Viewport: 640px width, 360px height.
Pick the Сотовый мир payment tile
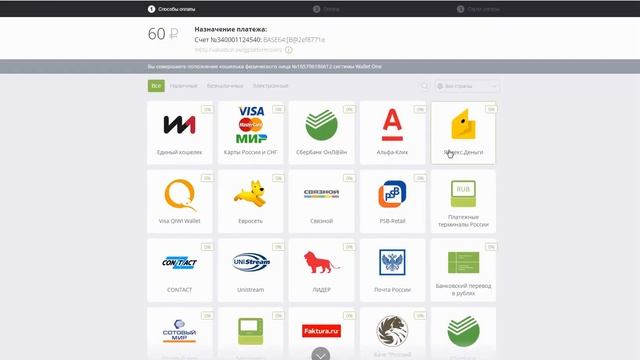coord(180,334)
